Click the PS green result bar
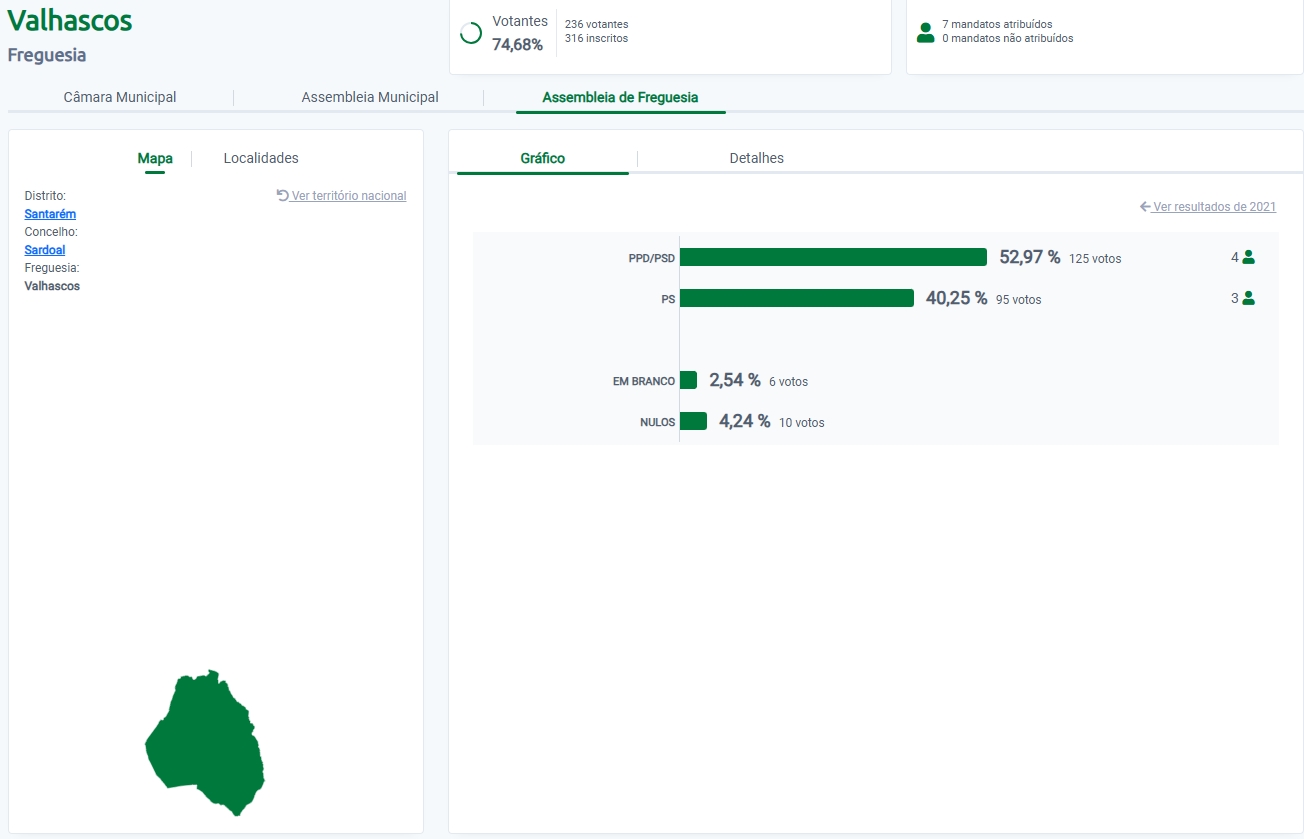This screenshot has height=839, width=1304. pos(796,298)
